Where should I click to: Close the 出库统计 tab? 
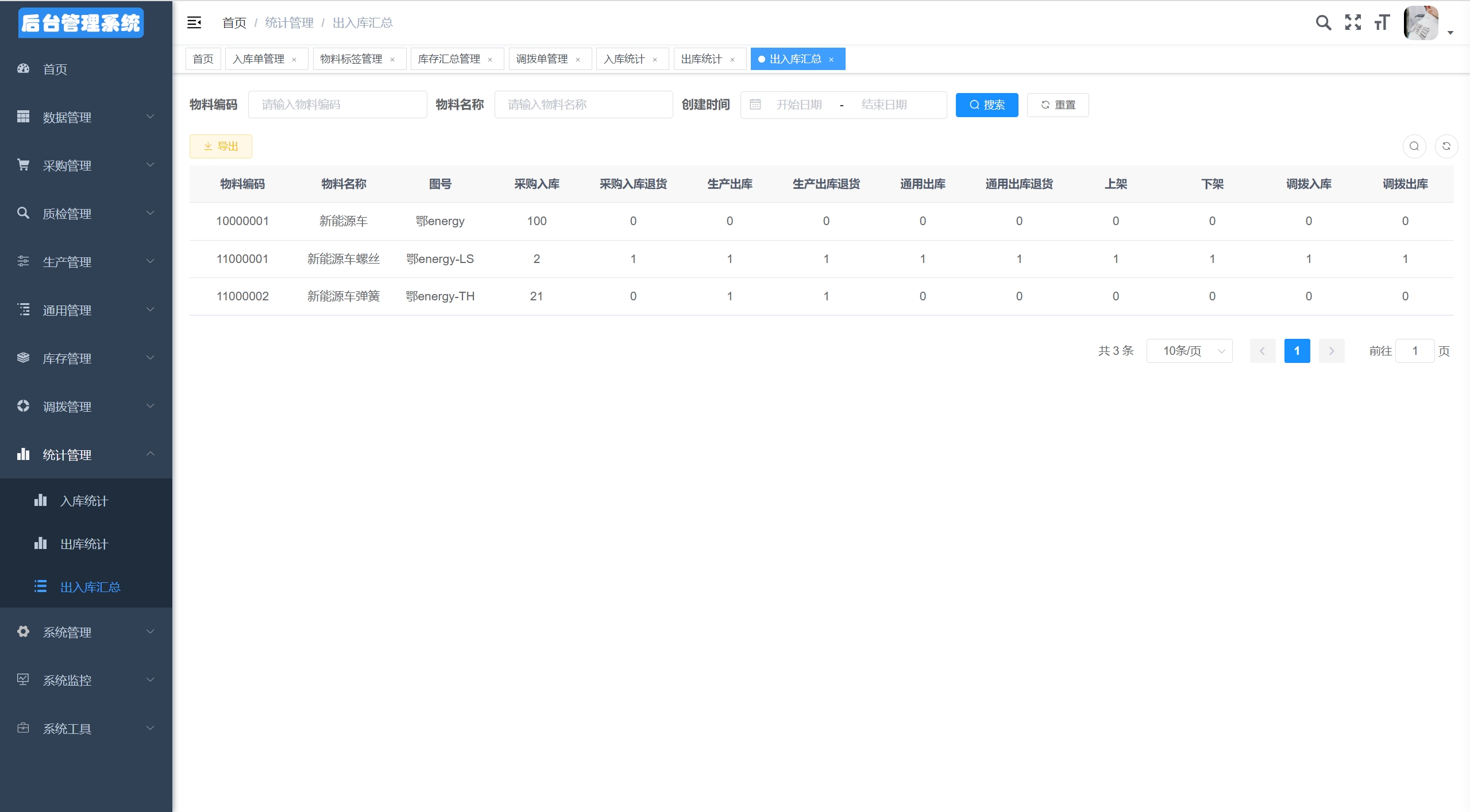(x=732, y=60)
